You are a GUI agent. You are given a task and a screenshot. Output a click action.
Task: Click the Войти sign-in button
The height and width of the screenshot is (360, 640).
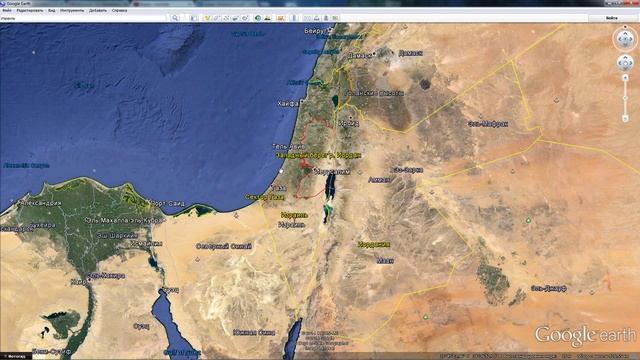tap(611, 18)
